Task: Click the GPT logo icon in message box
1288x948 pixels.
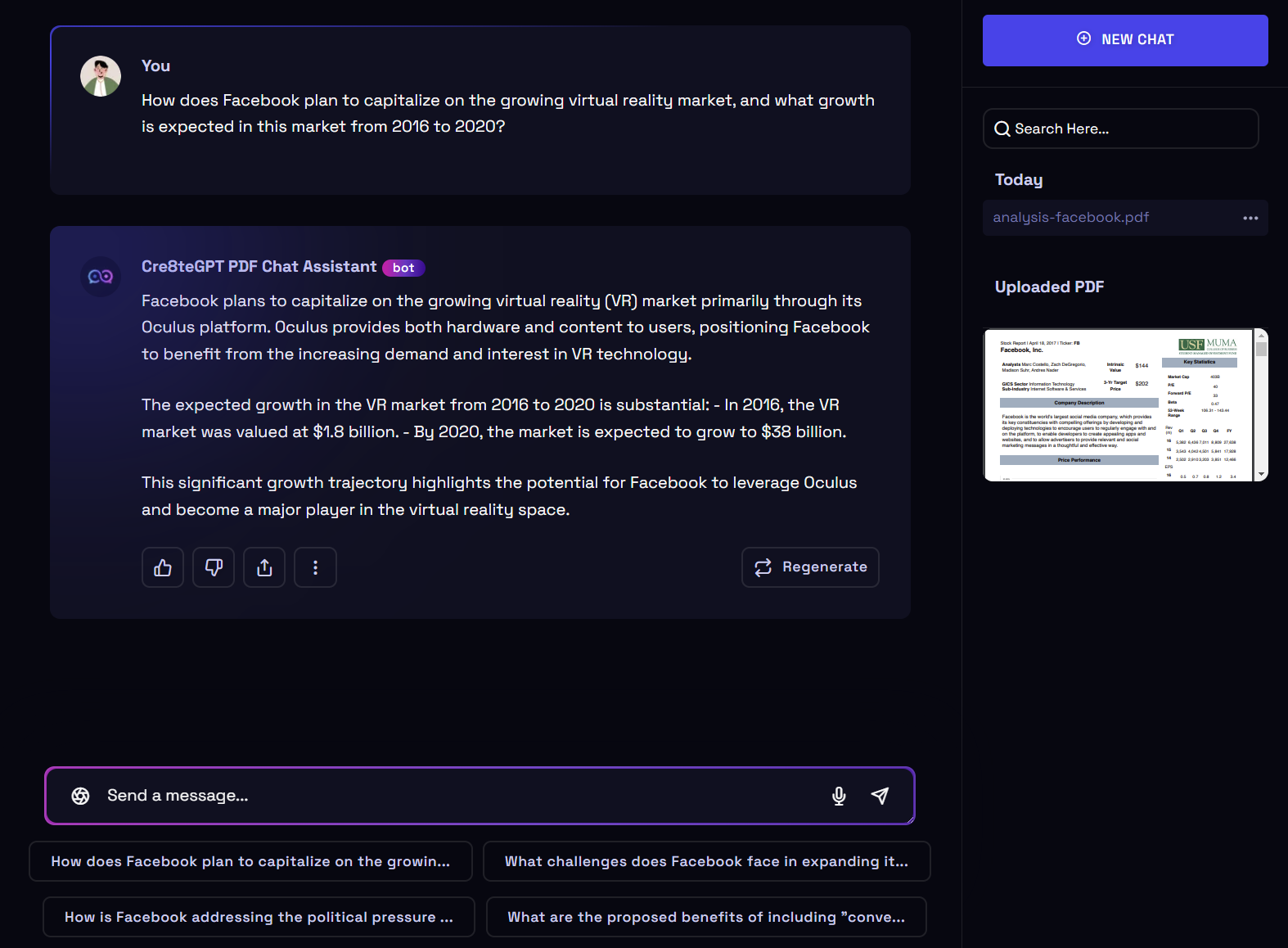Action: click(x=80, y=796)
